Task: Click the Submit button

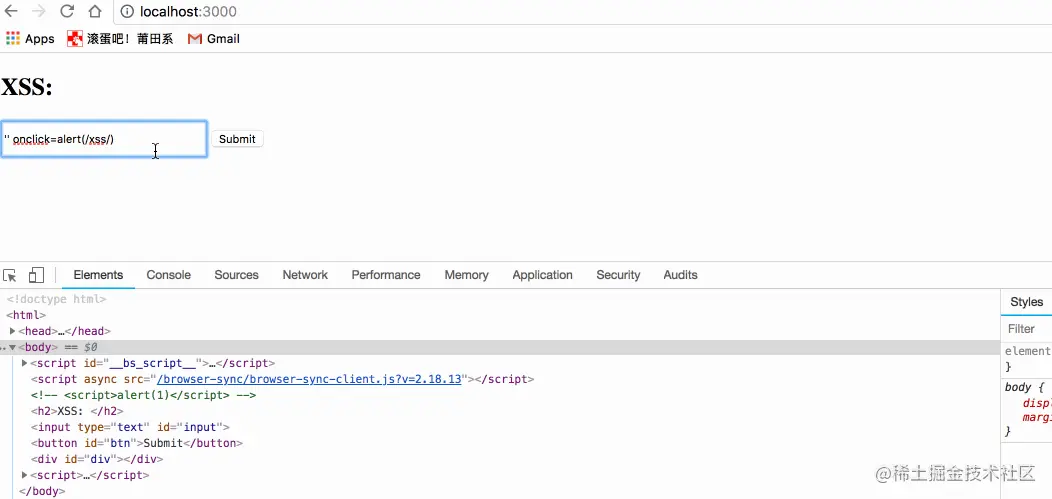Action: (x=237, y=139)
